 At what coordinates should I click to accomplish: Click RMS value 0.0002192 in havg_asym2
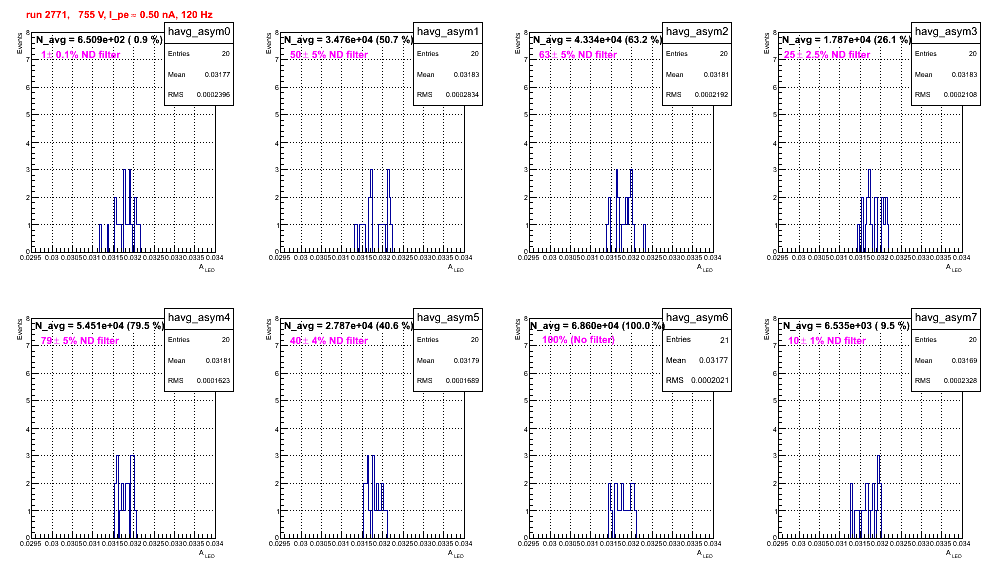(x=711, y=95)
